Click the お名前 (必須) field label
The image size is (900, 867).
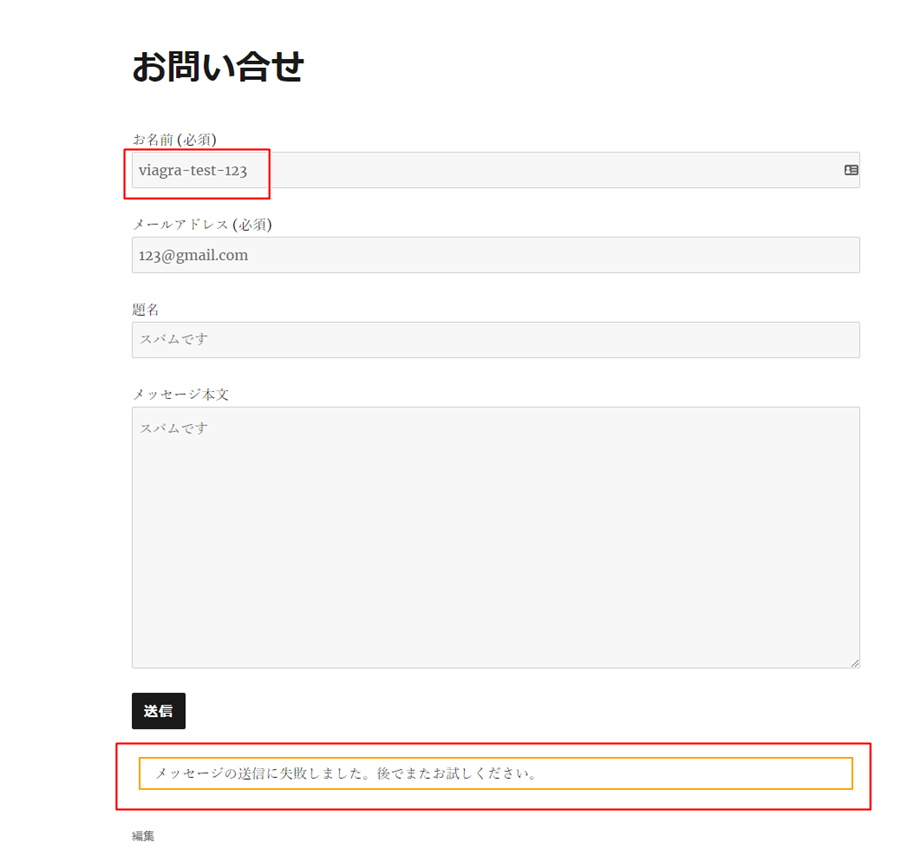(x=174, y=139)
